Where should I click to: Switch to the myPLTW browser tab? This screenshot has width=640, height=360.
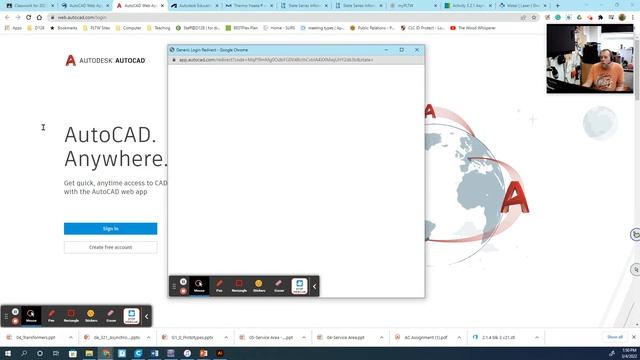(413, 6)
